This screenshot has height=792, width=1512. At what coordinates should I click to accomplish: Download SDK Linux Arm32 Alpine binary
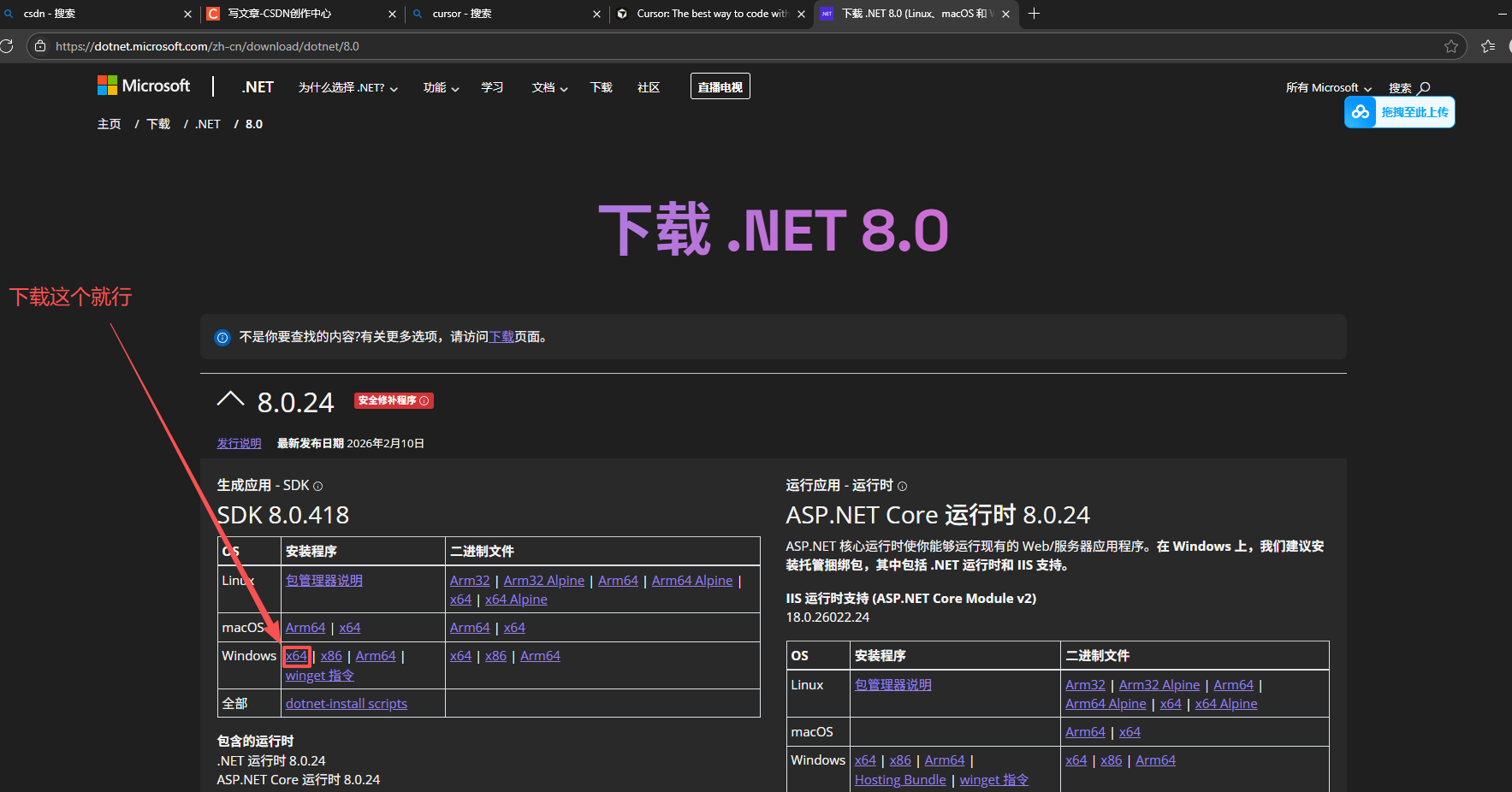pos(544,581)
